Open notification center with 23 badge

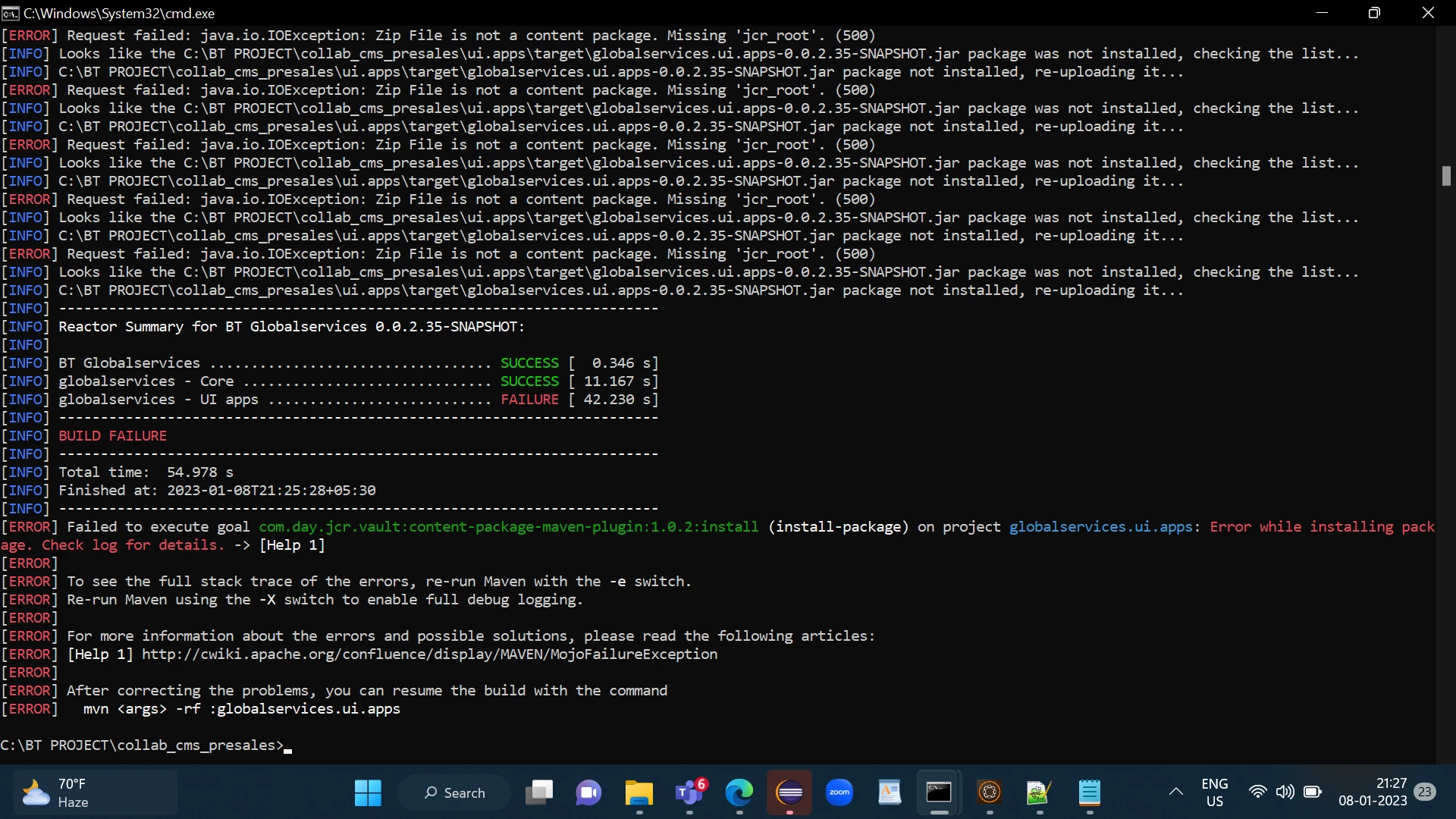tap(1425, 792)
